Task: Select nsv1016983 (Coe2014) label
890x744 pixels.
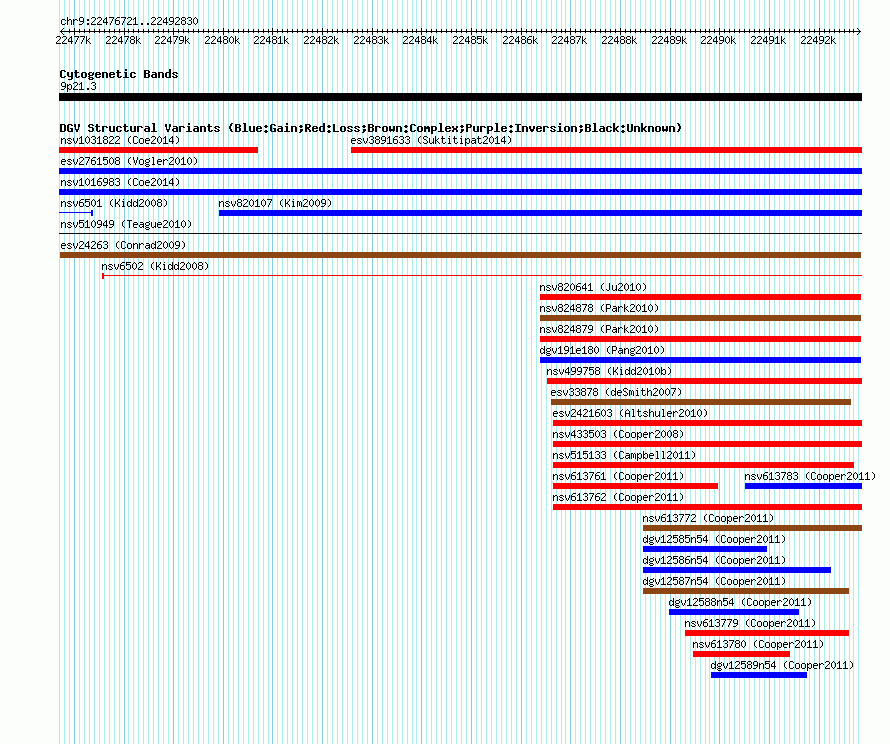Action: point(120,182)
